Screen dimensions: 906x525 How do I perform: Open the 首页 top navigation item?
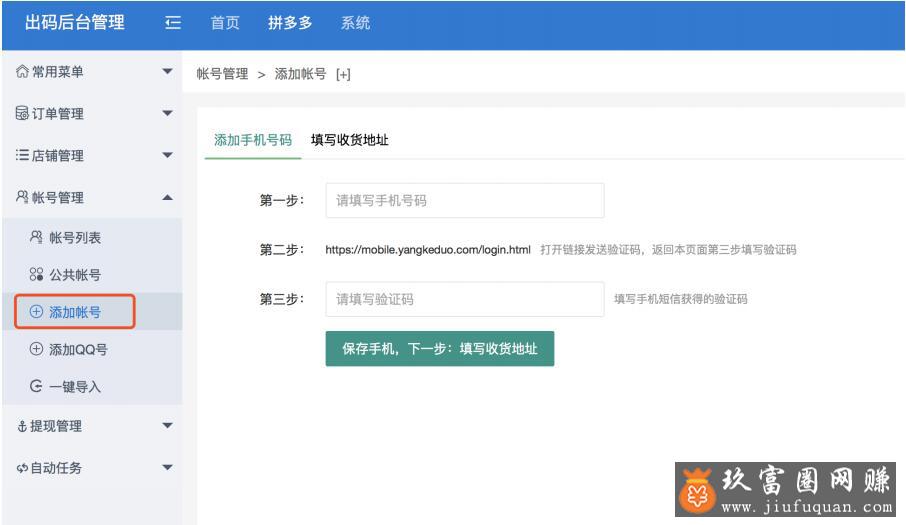(x=225, y=23)
